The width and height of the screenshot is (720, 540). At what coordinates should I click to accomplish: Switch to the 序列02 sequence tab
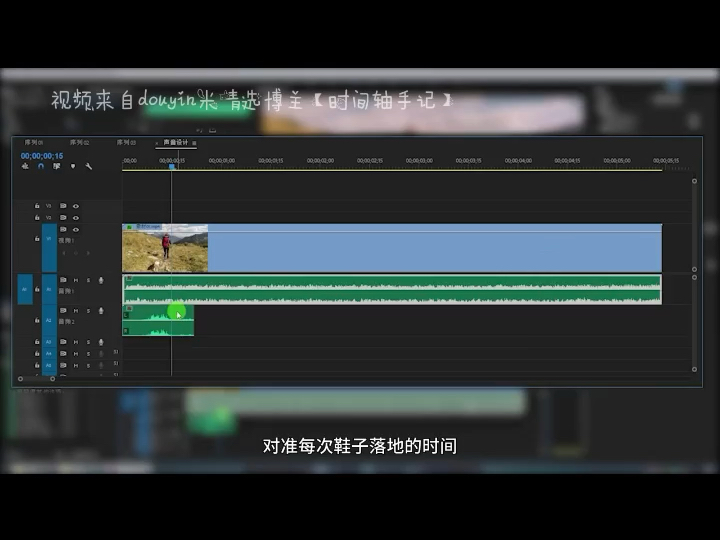click(x=79, y=143)
